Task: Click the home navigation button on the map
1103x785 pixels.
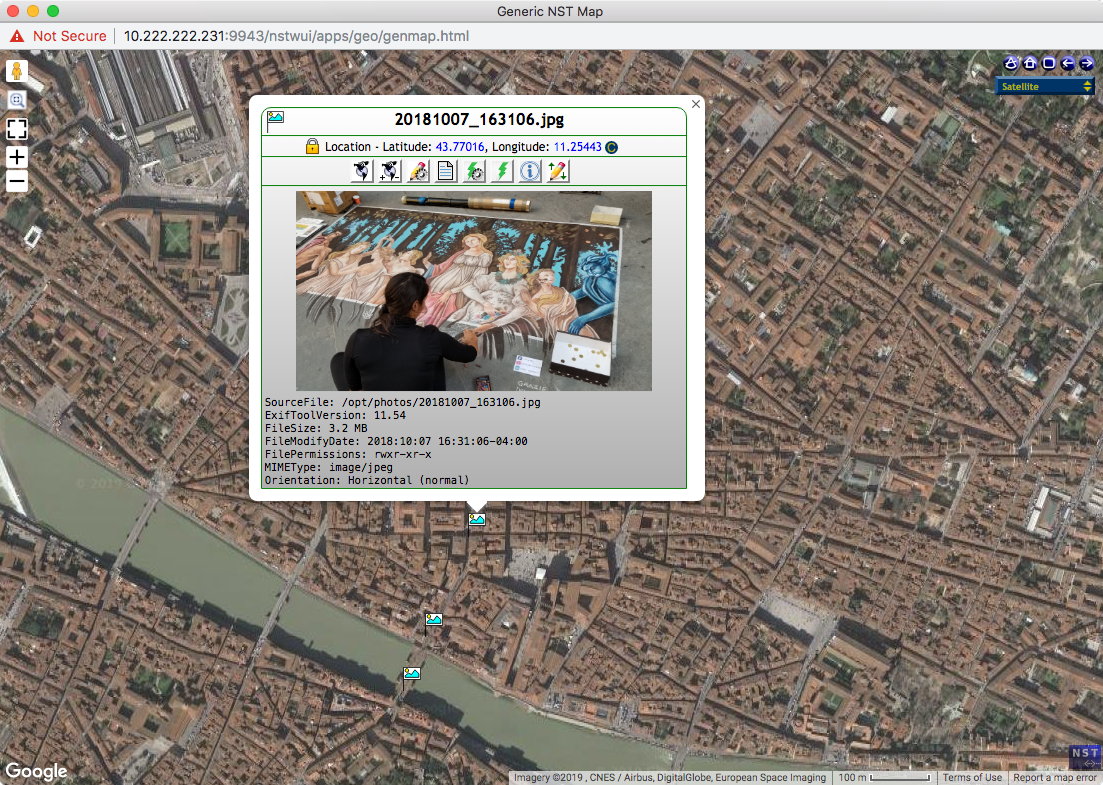Action: pos(1028,63)
